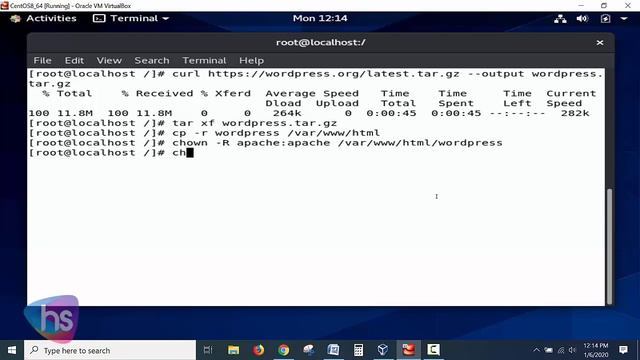
Task: Click the 'Type here to search' box
Action: click(110, 350)
